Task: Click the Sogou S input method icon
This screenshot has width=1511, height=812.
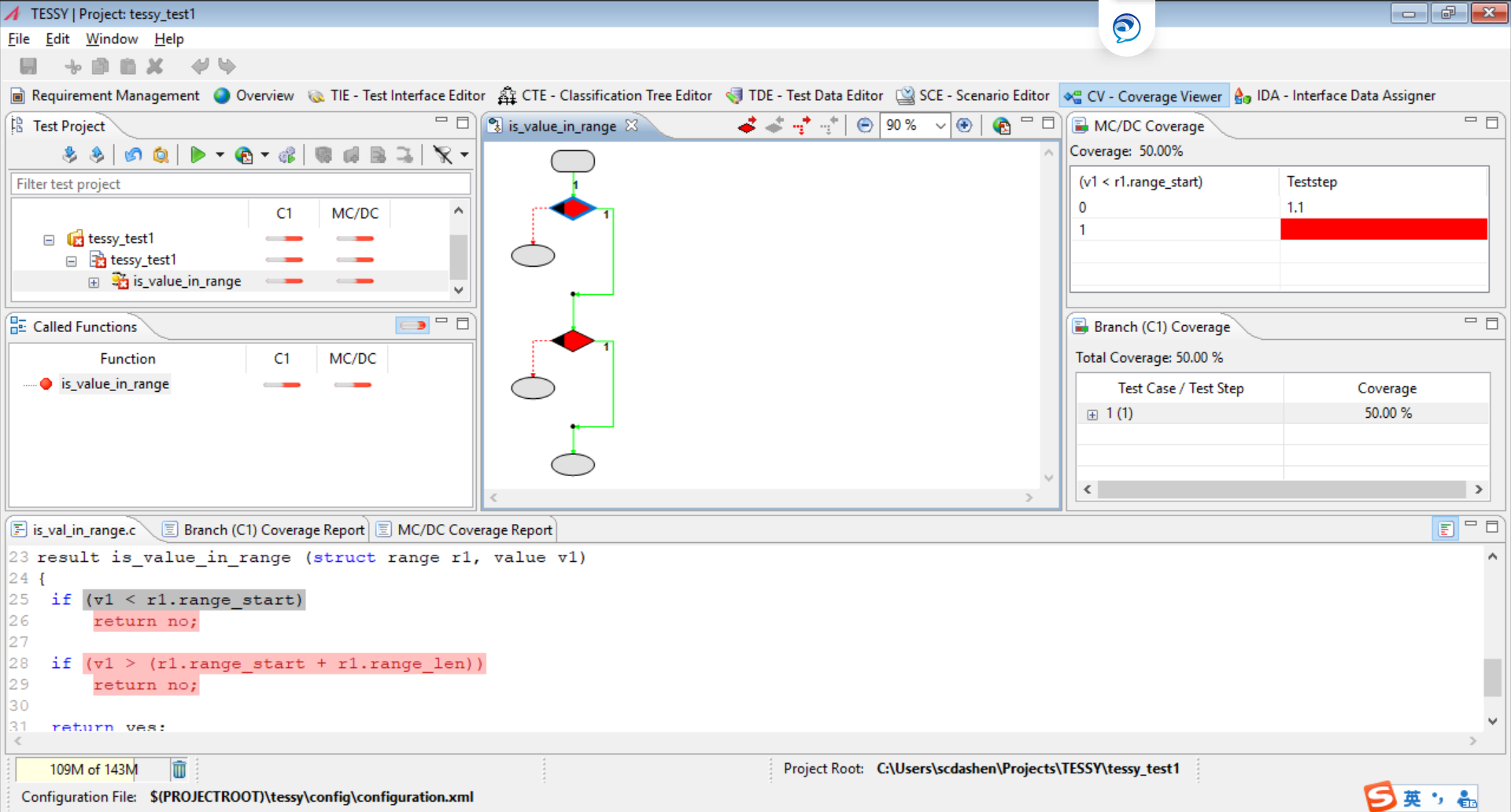Action: (x=1380, y=796)
